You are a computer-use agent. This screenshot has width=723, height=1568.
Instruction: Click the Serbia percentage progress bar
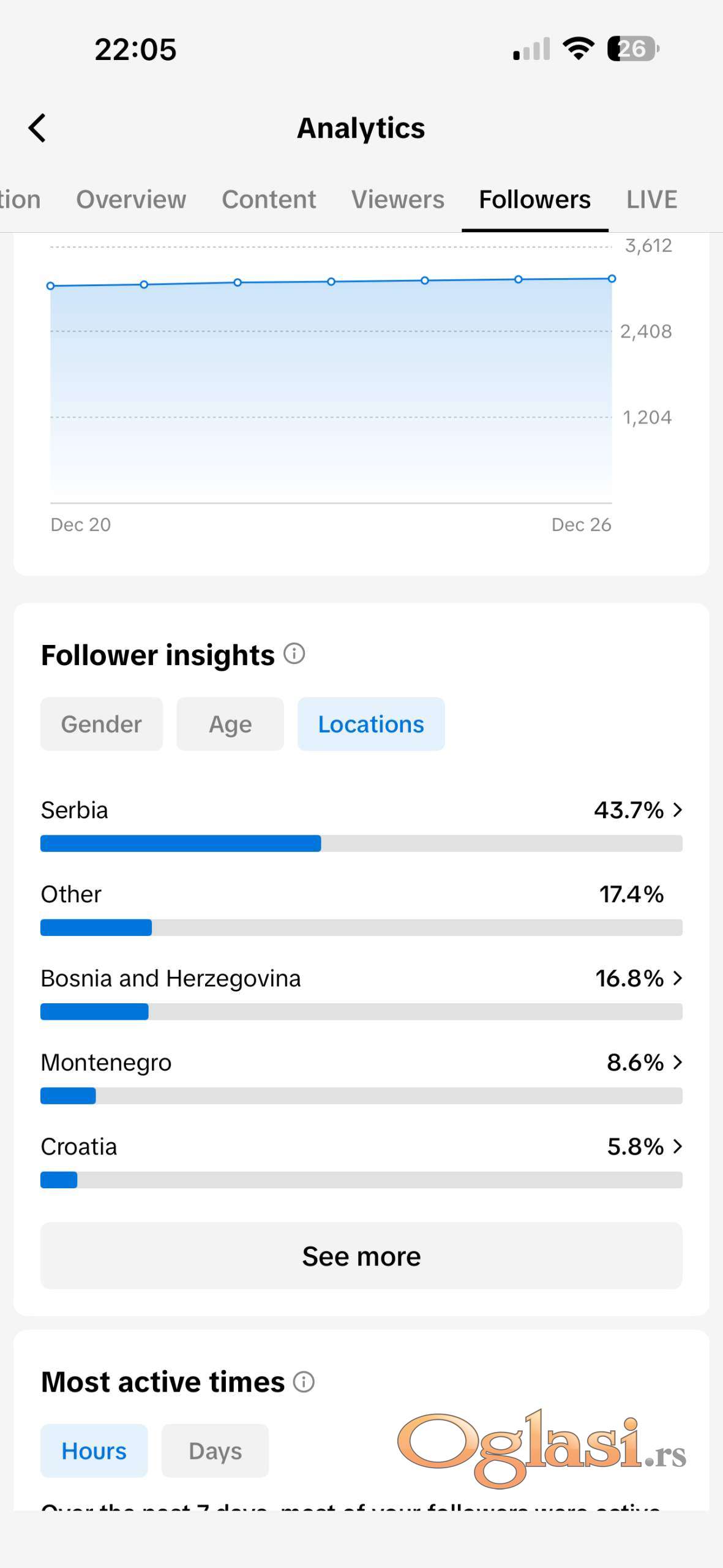(x=361, y=843)
